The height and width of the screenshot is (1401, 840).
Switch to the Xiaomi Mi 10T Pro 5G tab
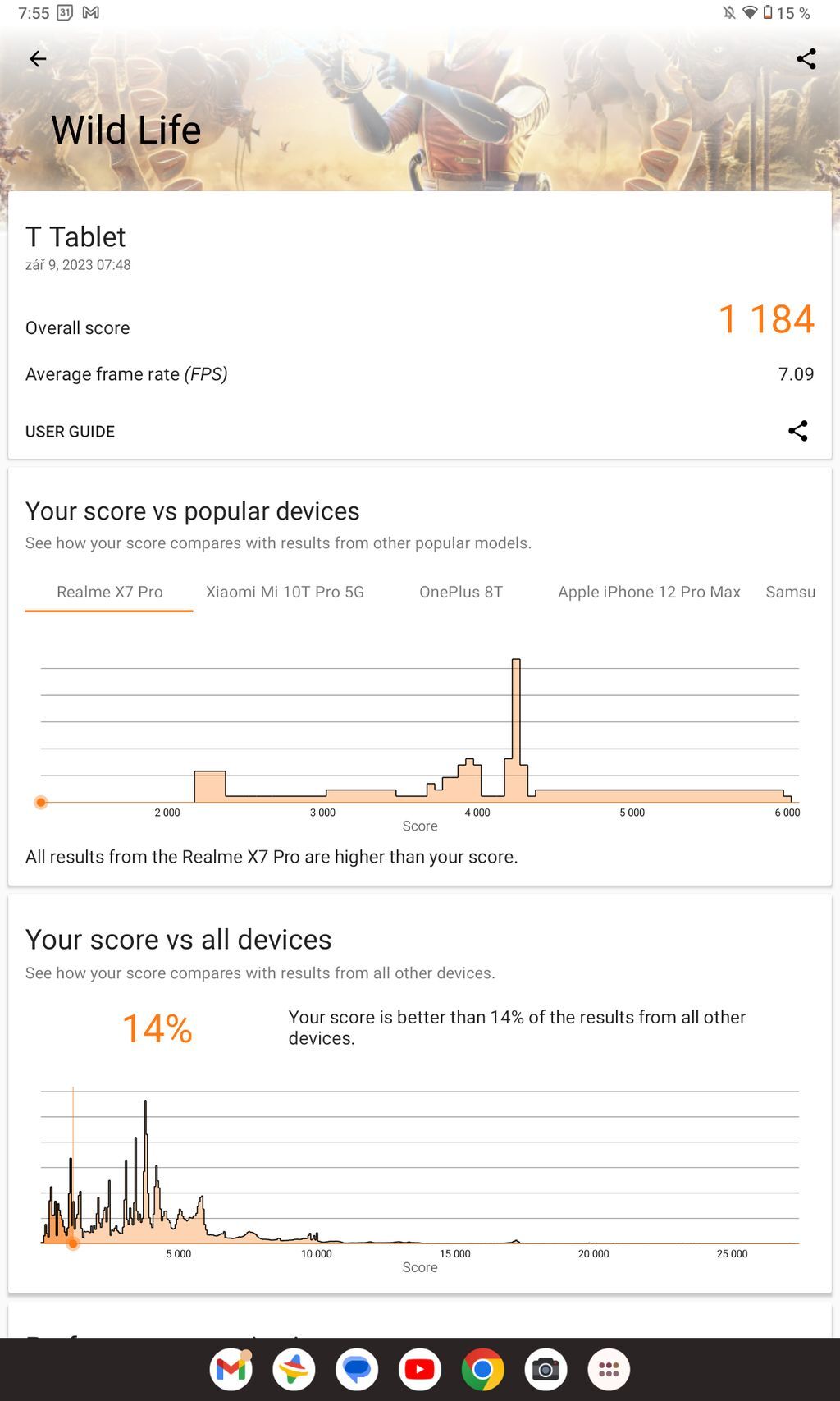click(285, 592)
